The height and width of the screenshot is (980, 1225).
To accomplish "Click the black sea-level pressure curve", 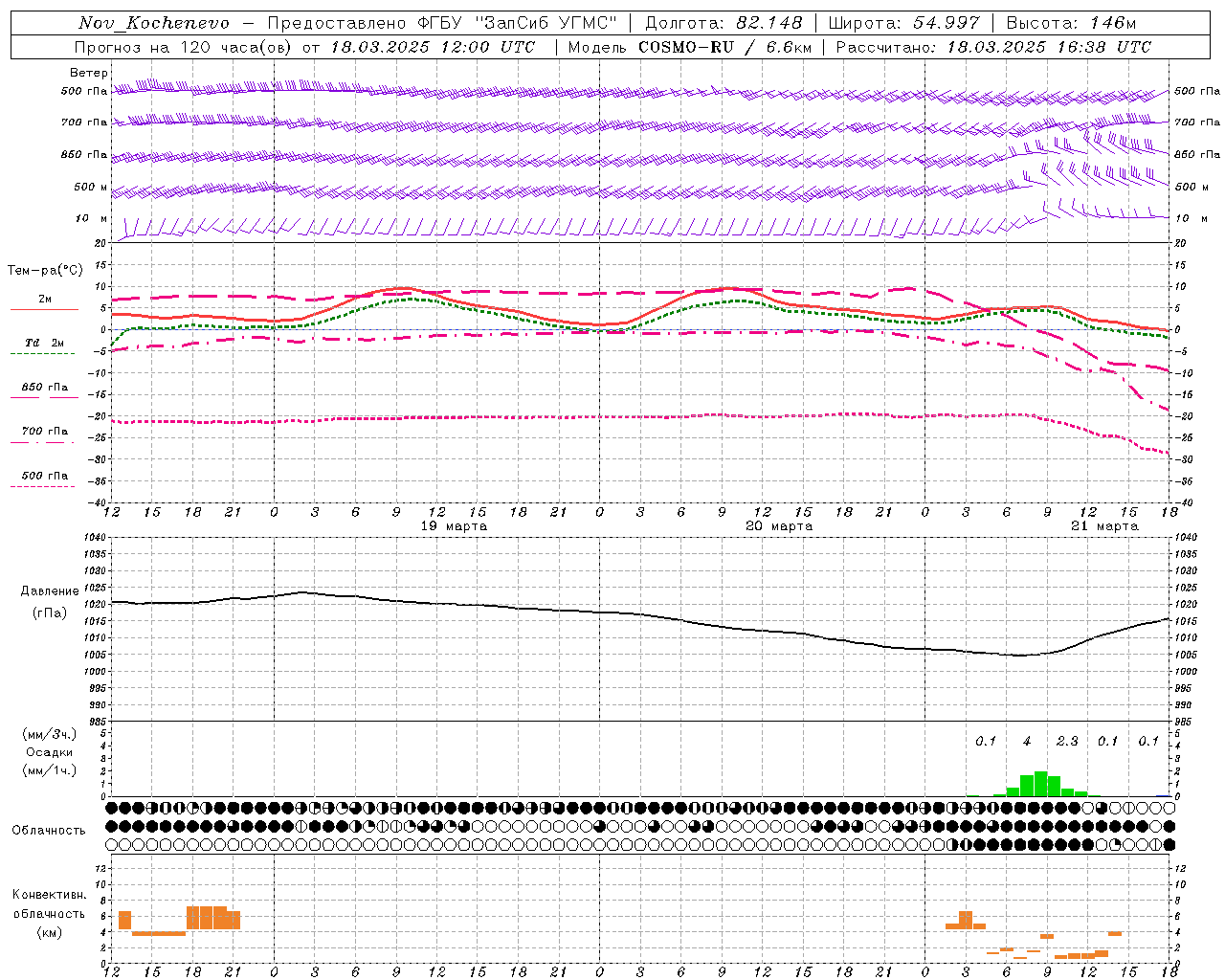I will click(641, 615).
